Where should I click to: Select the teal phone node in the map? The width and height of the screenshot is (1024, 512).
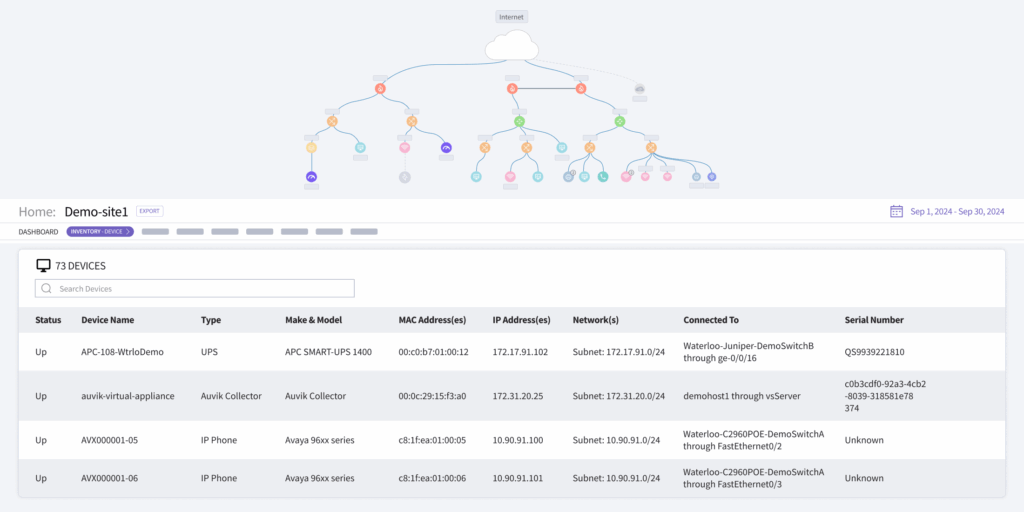603,177
